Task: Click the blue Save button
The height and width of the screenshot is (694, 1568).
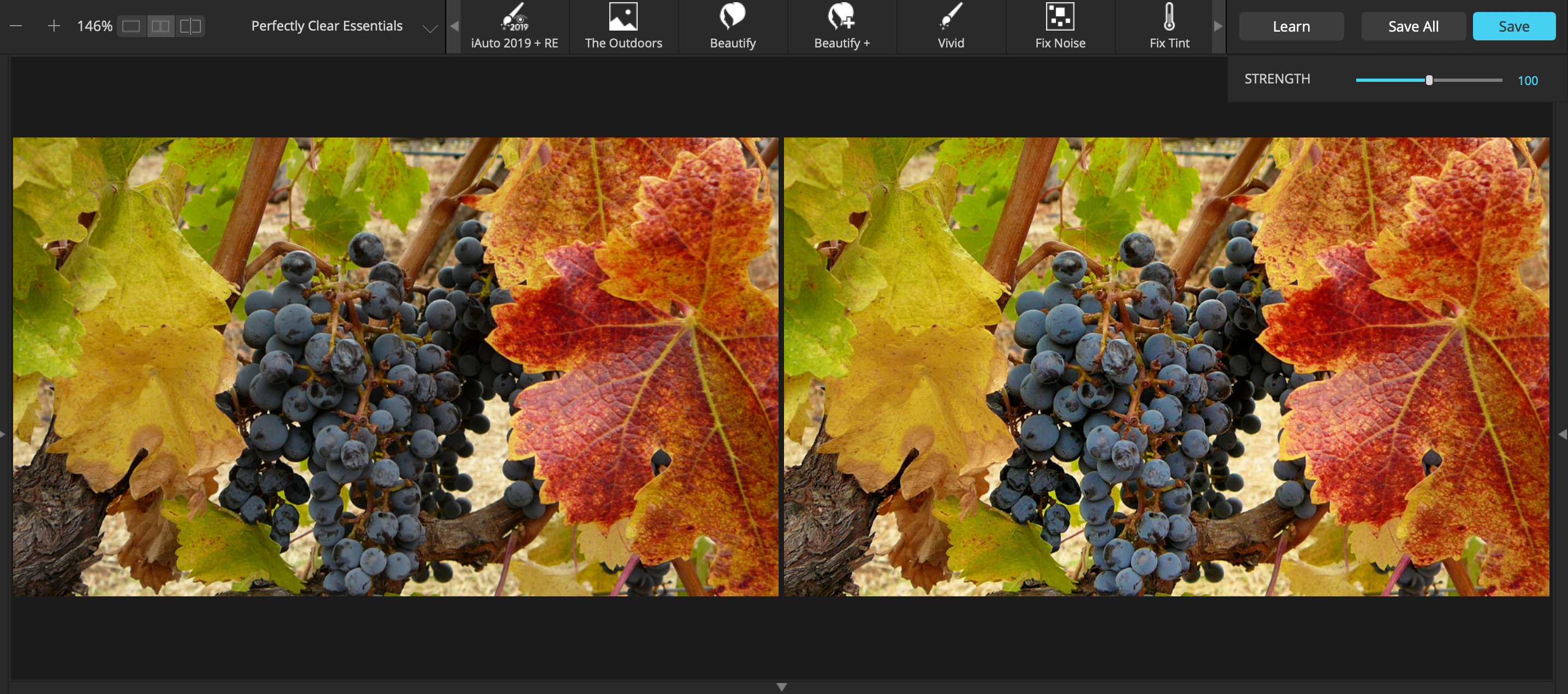Action: click(1513, 26)
